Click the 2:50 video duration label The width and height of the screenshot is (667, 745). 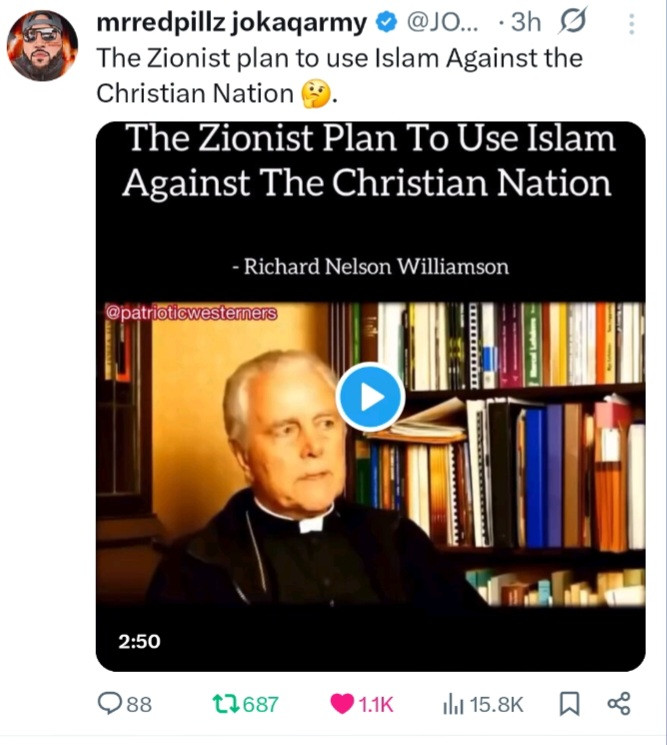coord(140,641)
